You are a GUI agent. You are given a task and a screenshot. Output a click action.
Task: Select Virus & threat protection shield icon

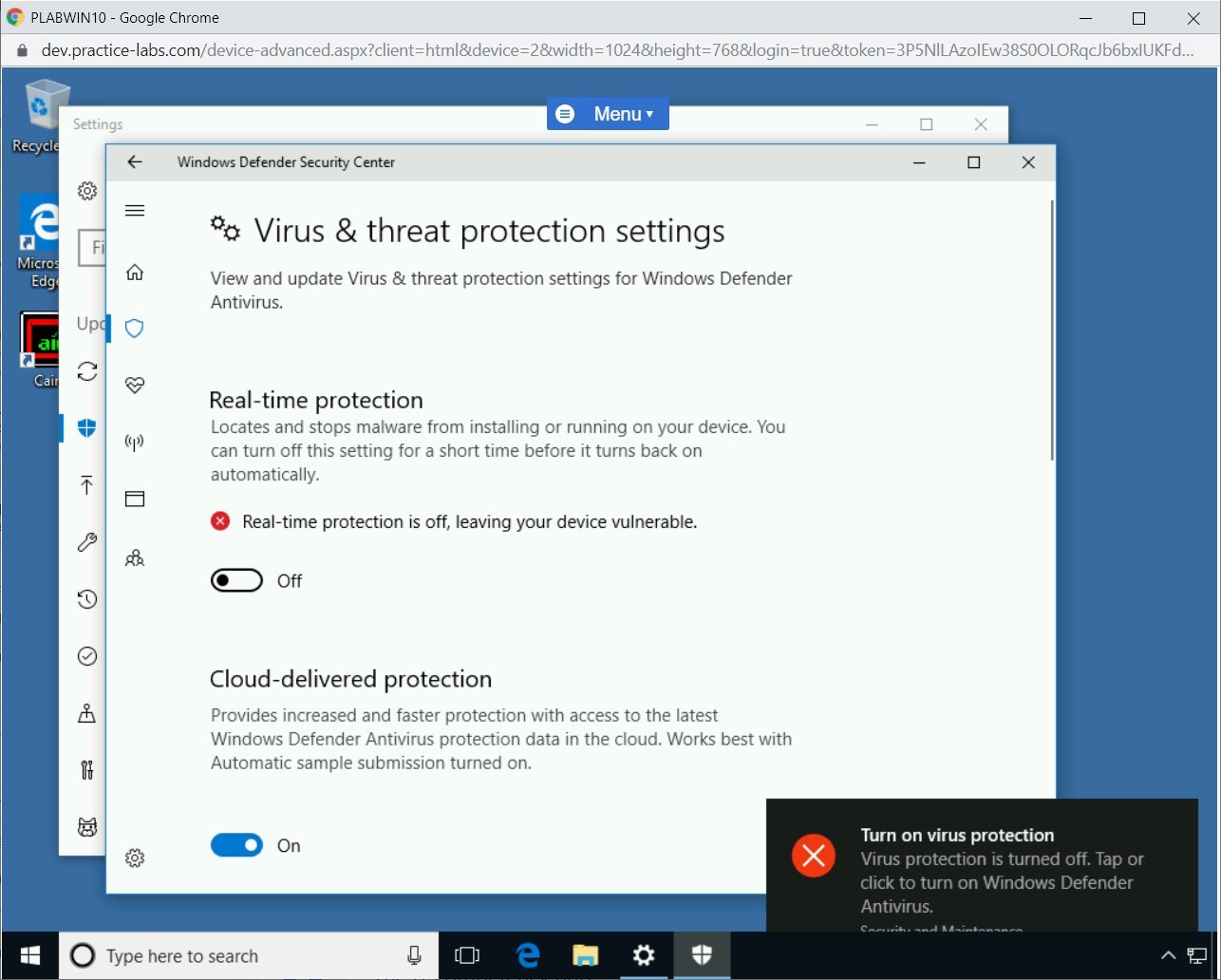135,329
